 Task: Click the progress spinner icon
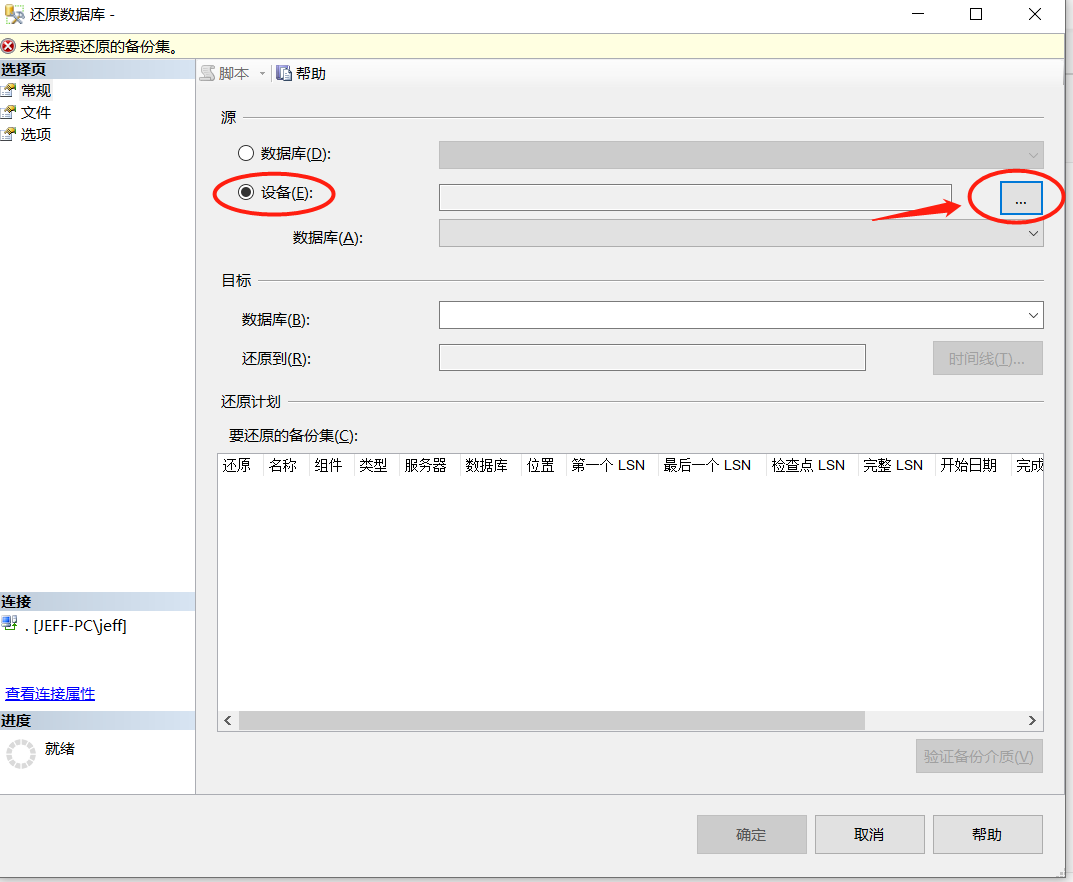pos(21,753)
